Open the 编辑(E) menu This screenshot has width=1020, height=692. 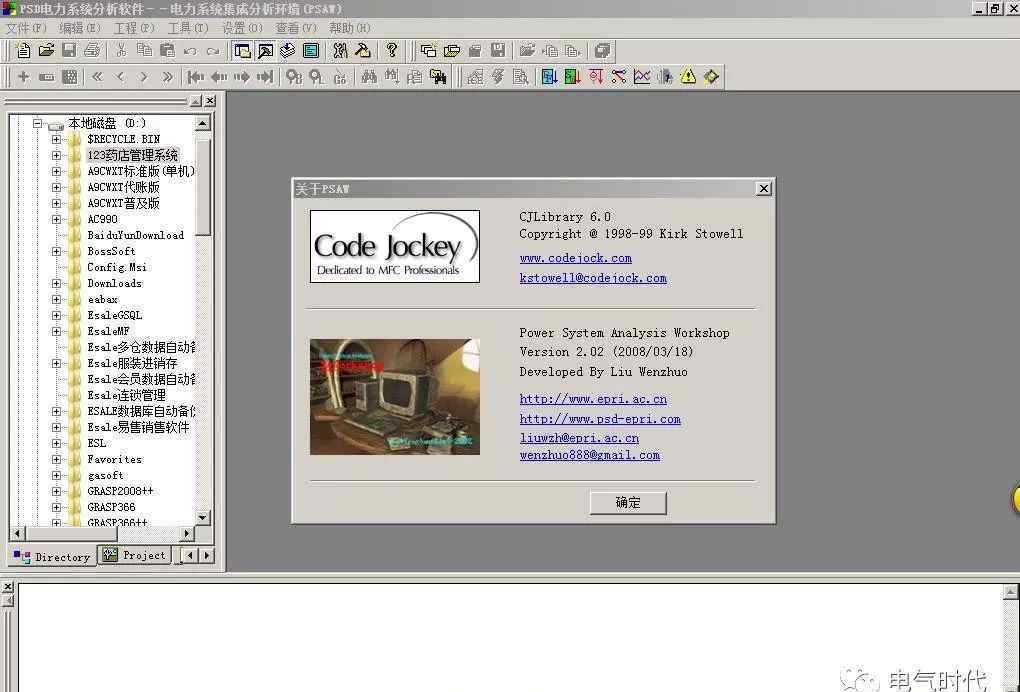(80, 28)
